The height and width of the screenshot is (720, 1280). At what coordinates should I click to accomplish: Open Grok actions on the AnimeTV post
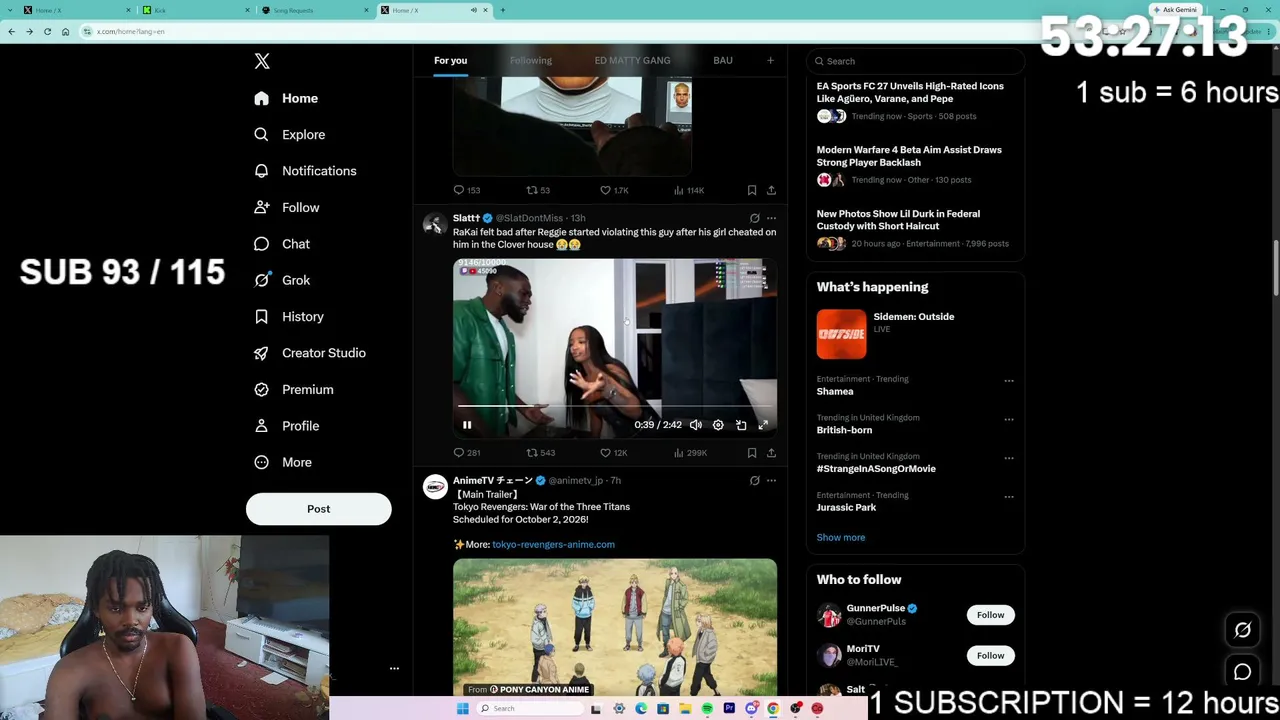755,481
